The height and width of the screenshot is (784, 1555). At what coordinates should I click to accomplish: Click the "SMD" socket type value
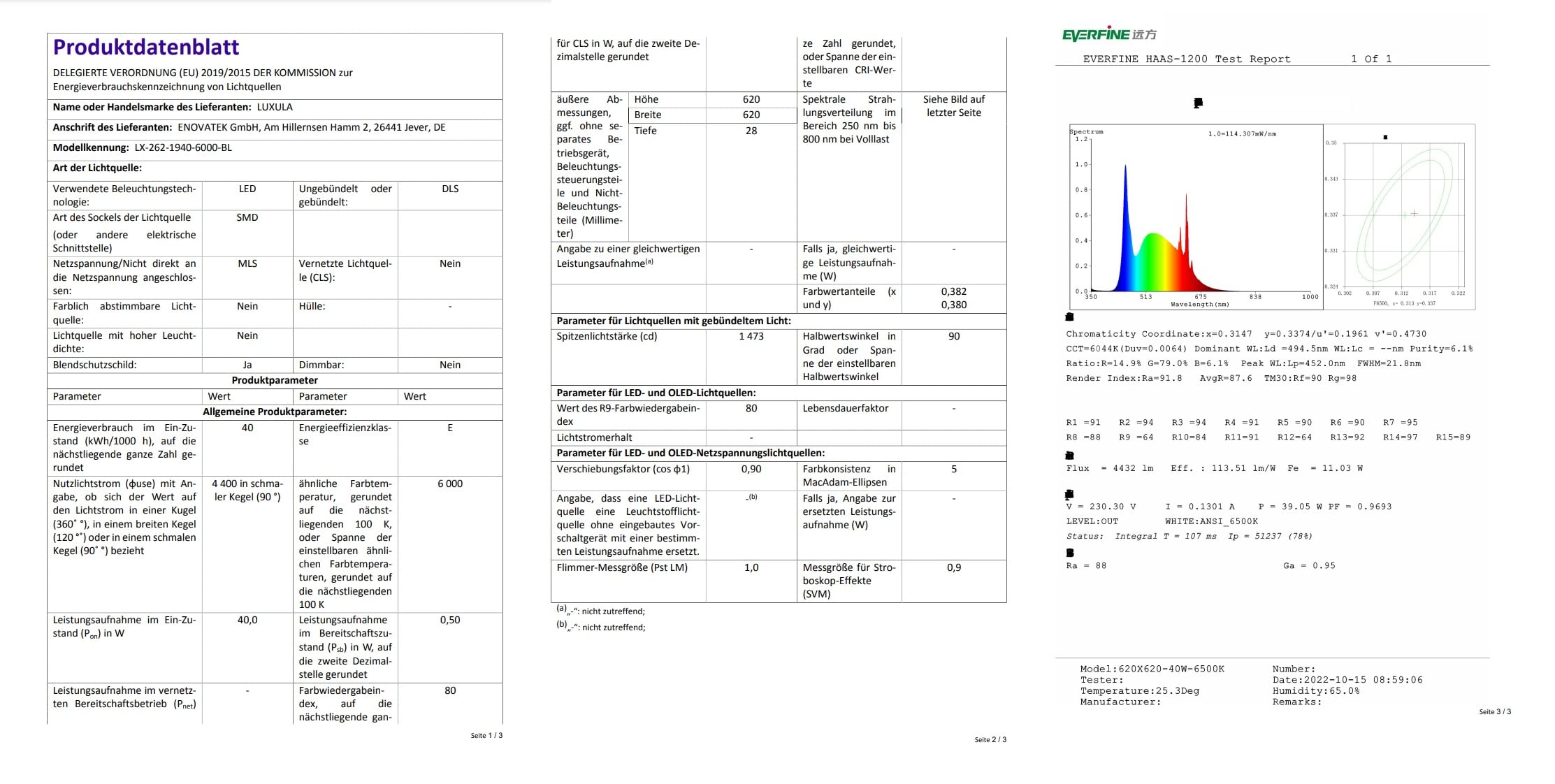[x=247, y=217]
